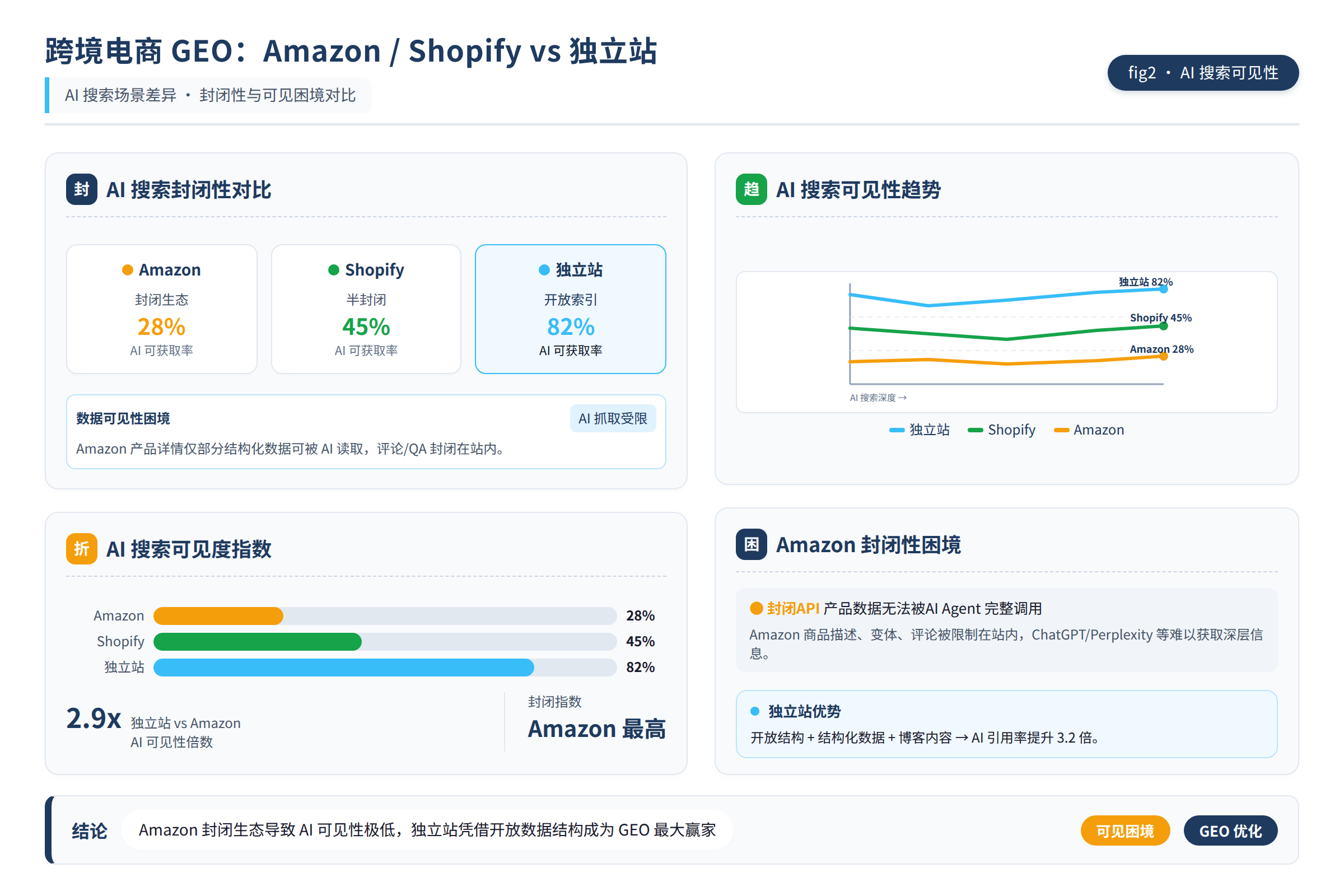
Task: Select the Shopify 45% card
Action: (x=366, y=309)
